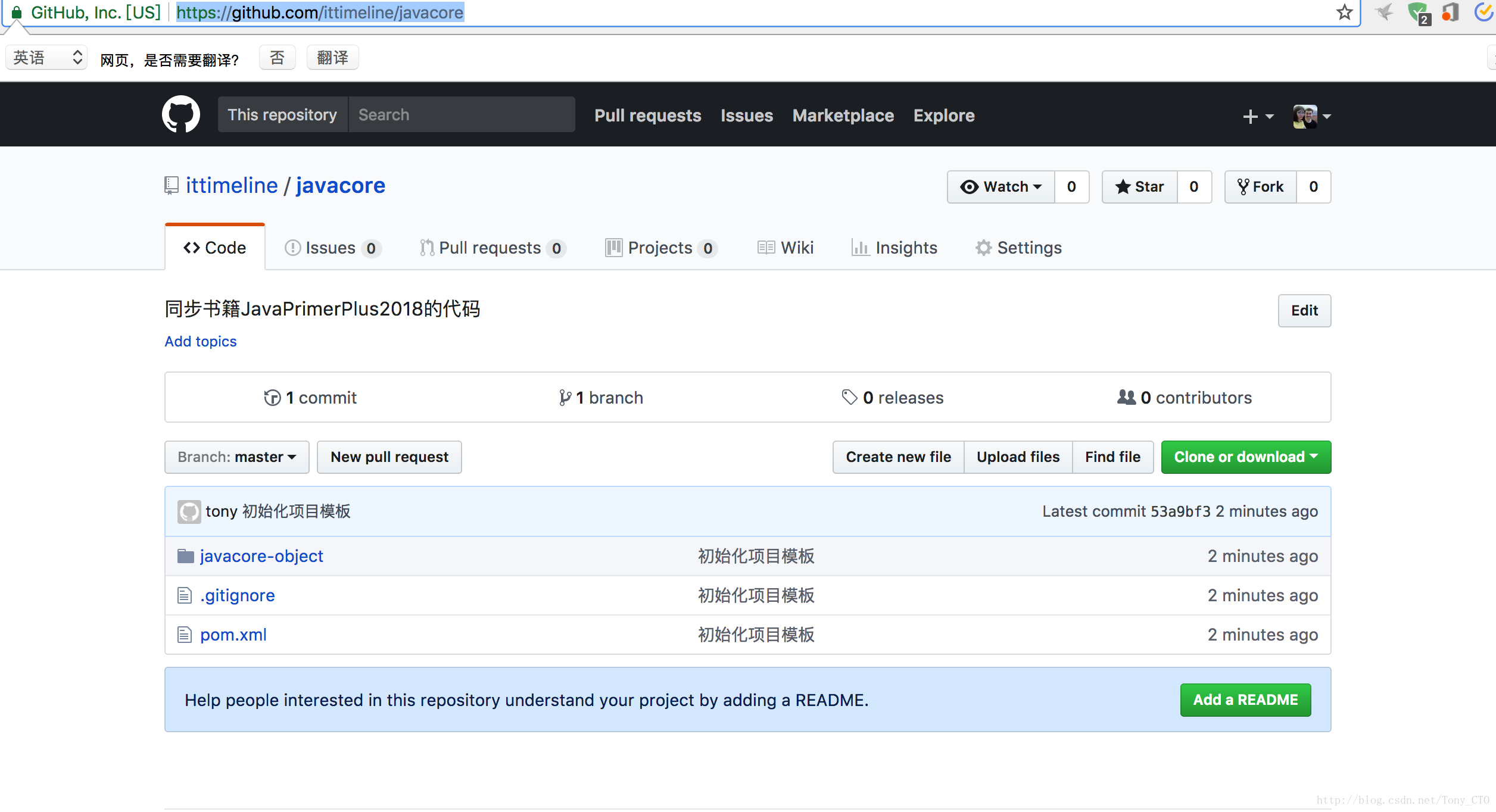Translate page with 翻译 button

[332, 58]
